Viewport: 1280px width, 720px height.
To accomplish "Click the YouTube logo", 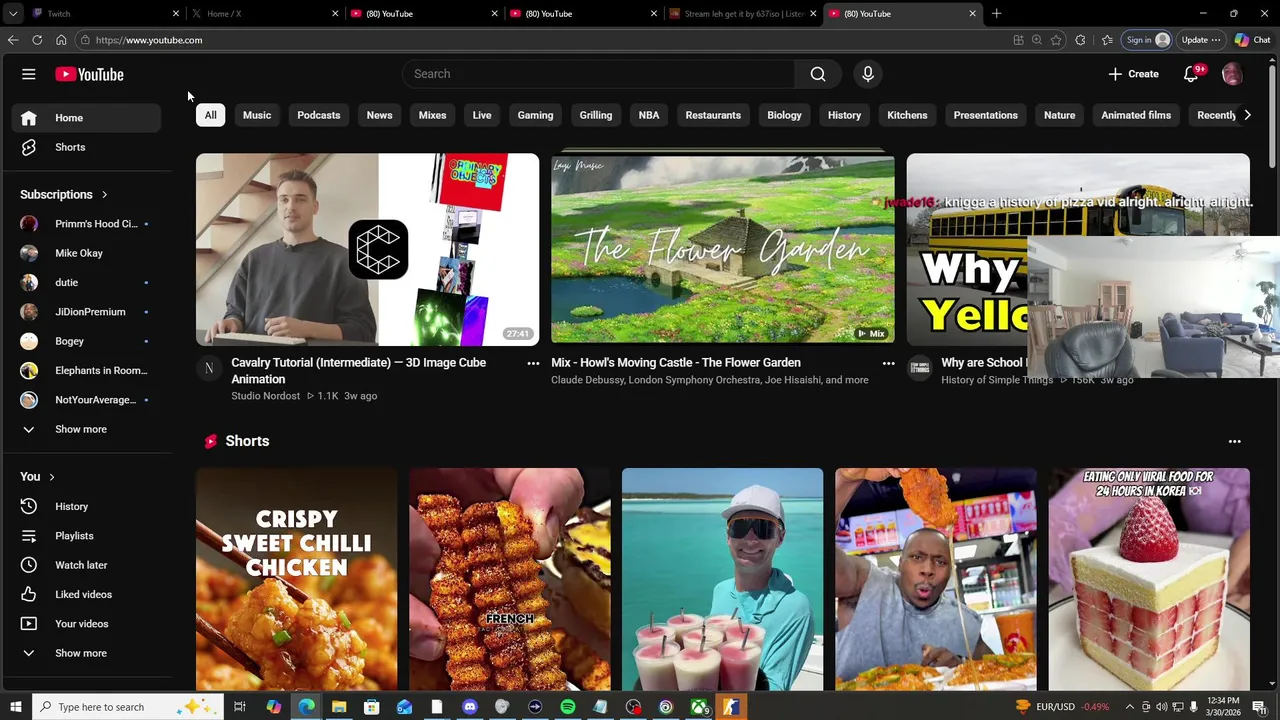I will (x=89, y=74).
